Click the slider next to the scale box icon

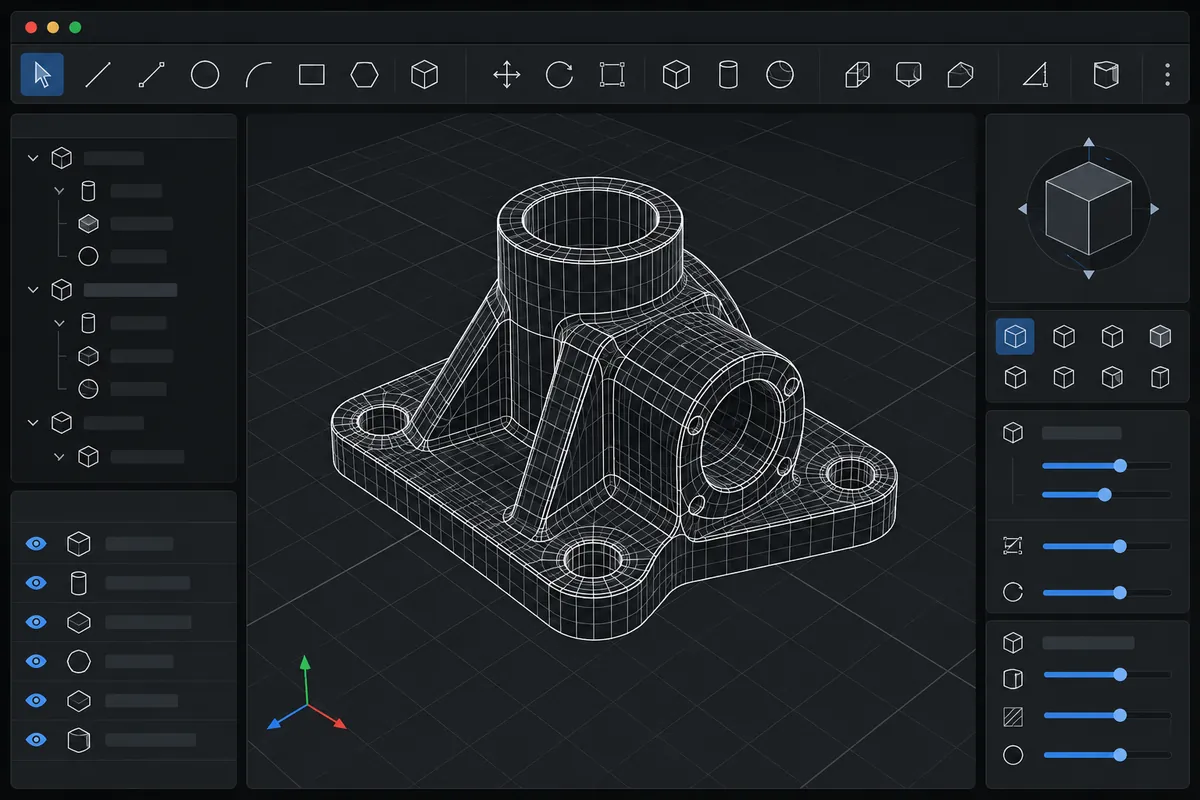[1106, 546]
